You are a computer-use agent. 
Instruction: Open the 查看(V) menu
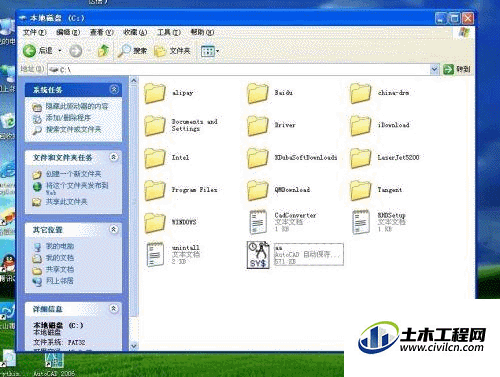tap(102, 32)
